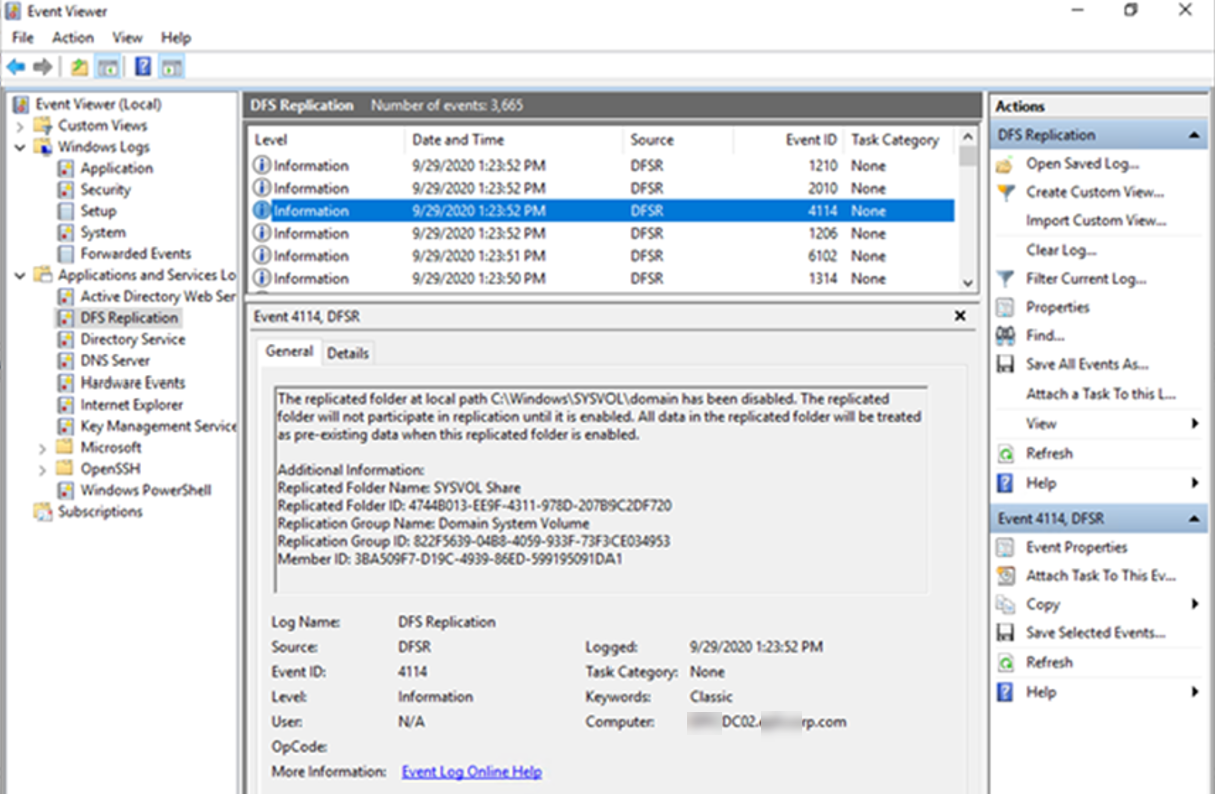
Task: Click the Forward arrow toolbar icon
Action: tap(42, 67)
